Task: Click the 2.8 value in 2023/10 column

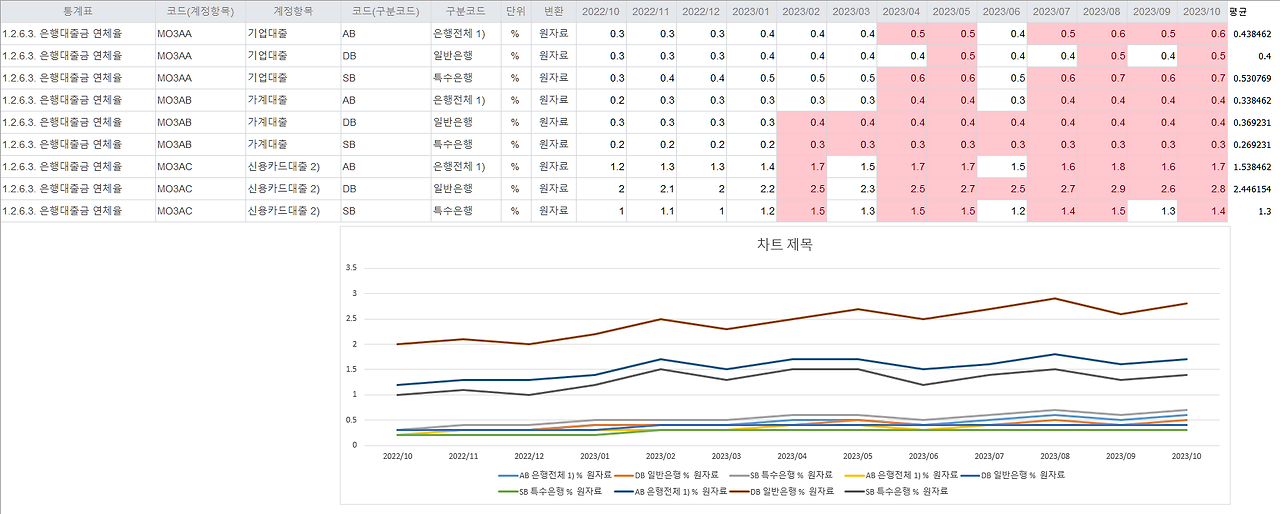Action: pos(1203,188)
